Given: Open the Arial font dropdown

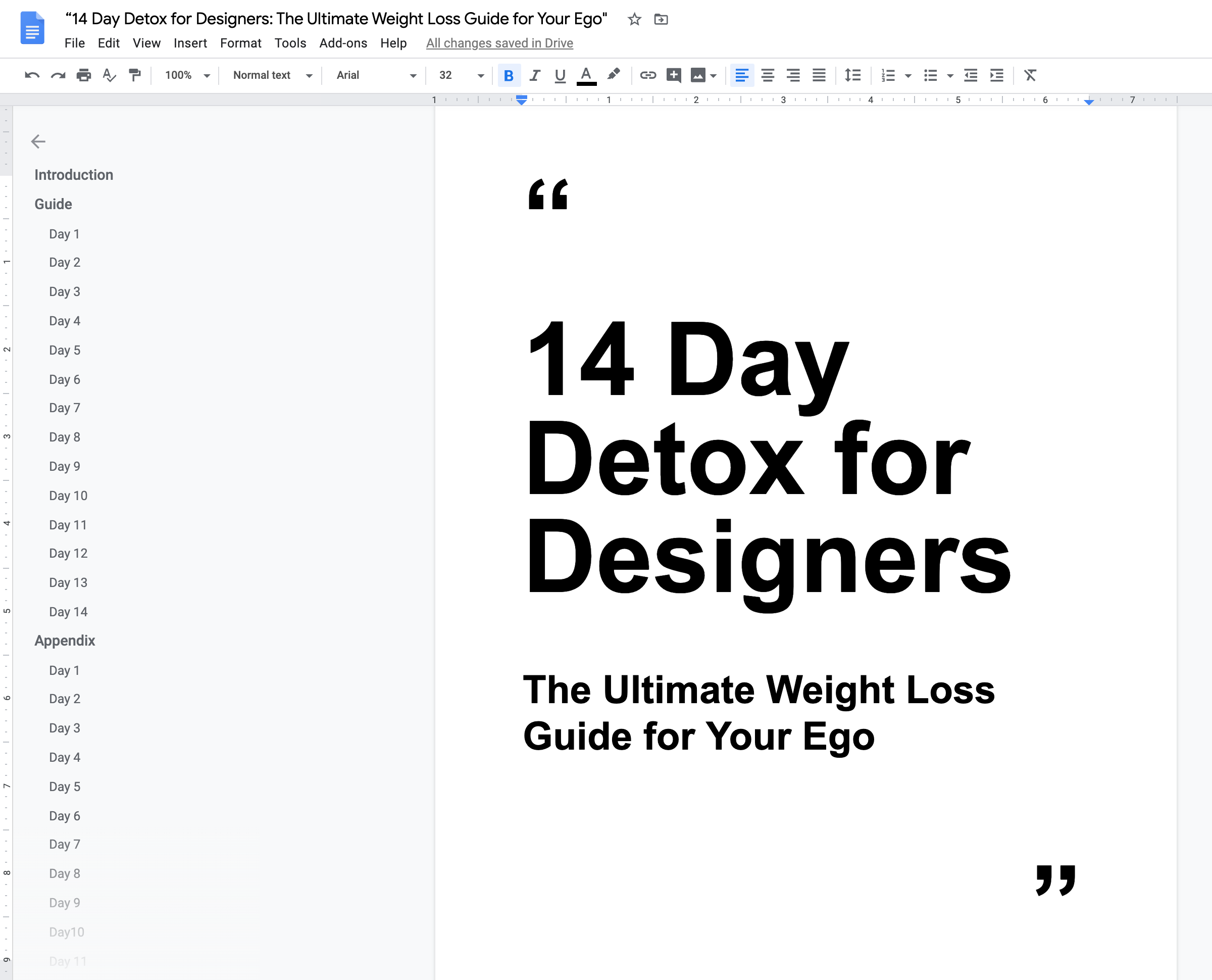Looking at the screenshot, I should click(376, 75).
